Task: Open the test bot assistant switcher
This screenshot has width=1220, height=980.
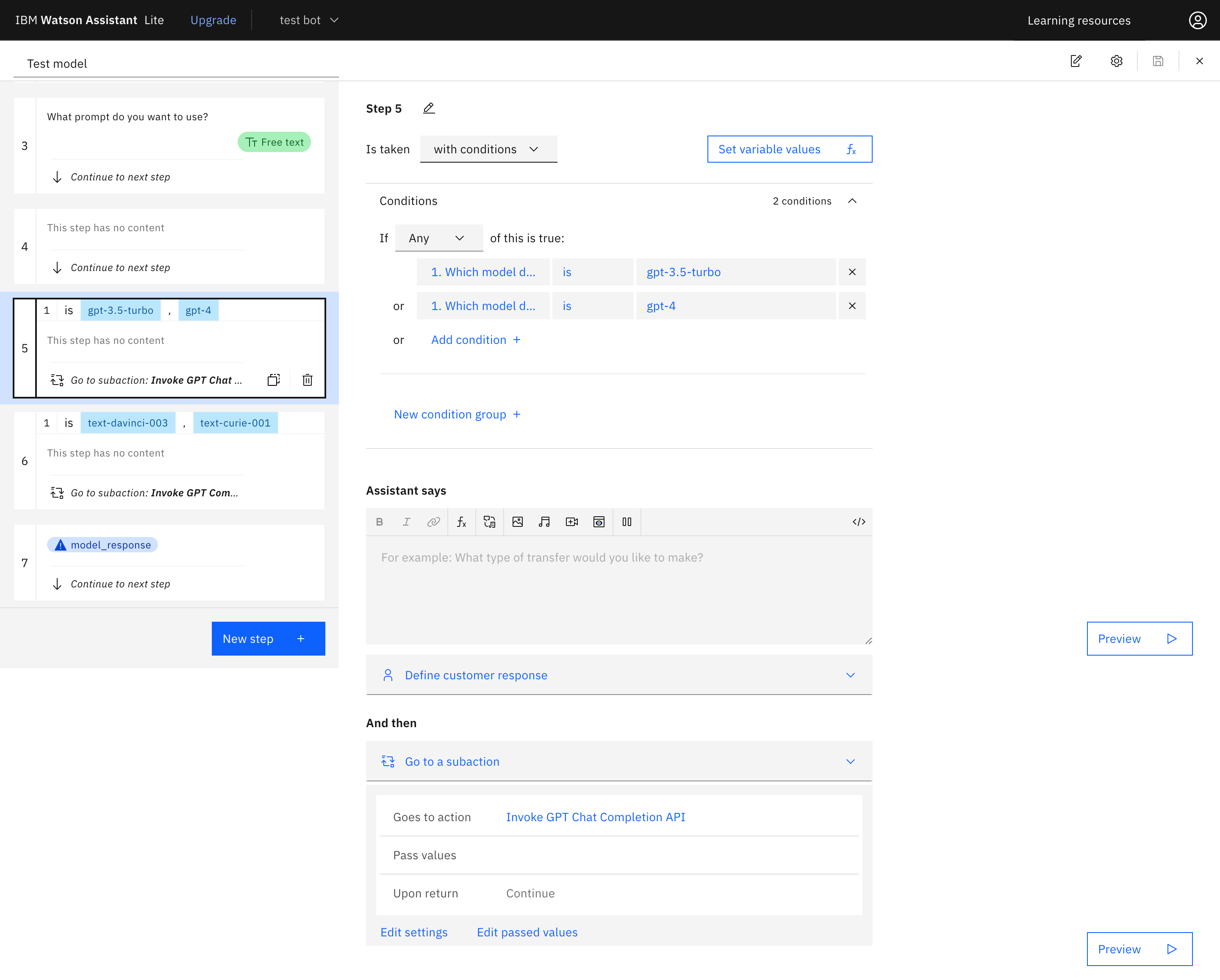Action: 308,20
